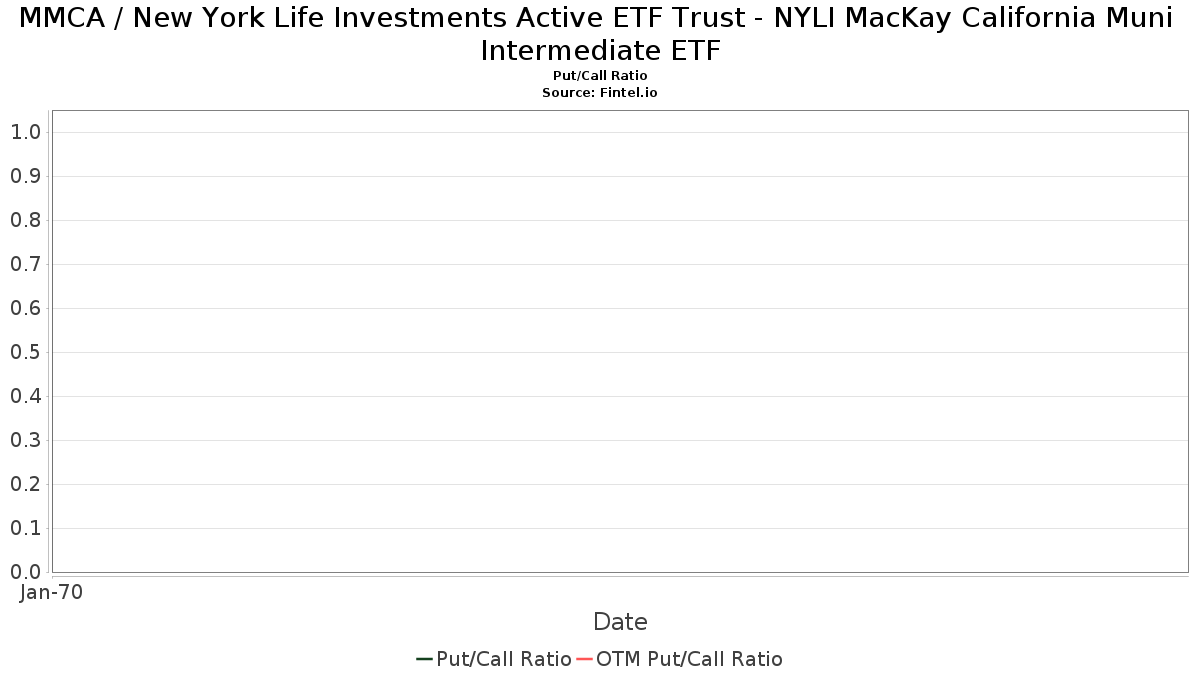Click the red OTM Put/Call Ratio line swatch
The width and height of the screenshot is (1200, 675).
pyautogui.click(x=585, y=659)
